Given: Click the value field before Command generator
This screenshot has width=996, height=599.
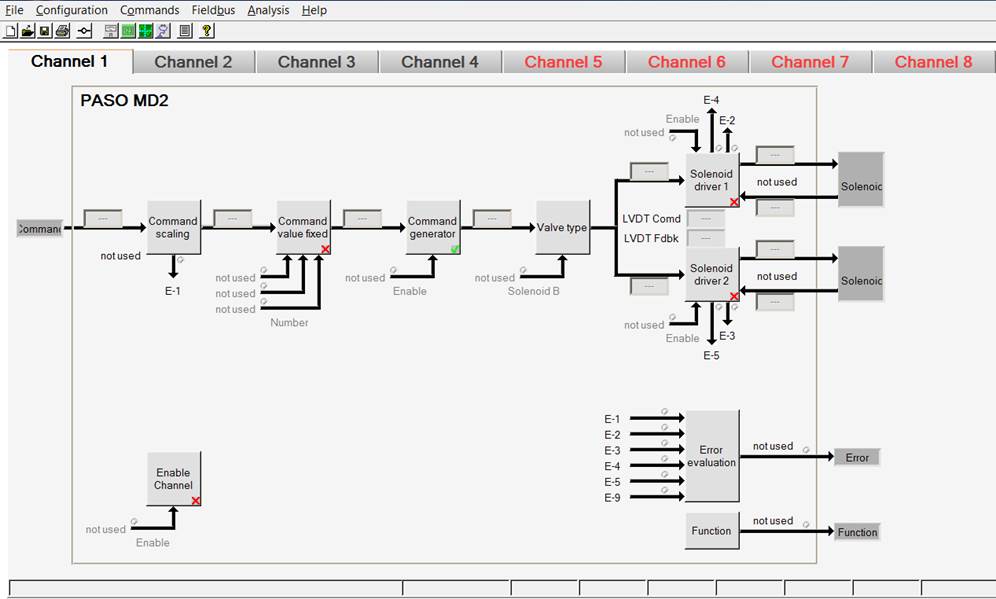Looking at the screenshot, I should 362,219.
